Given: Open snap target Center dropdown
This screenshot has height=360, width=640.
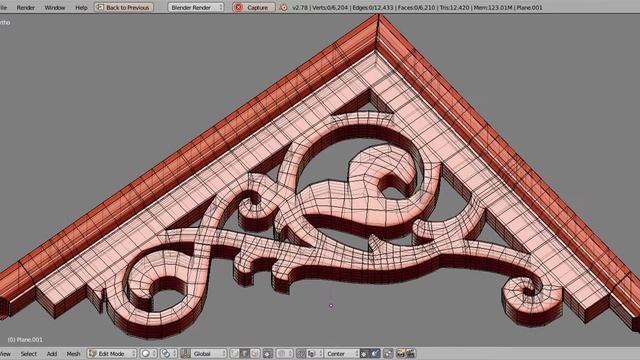Looking at the screenshot, I should (x=341, y=353).
